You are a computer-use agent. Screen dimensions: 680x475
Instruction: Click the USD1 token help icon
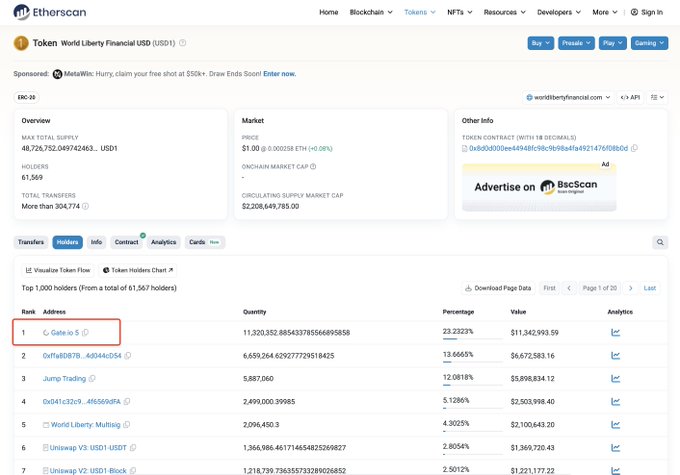182,43
